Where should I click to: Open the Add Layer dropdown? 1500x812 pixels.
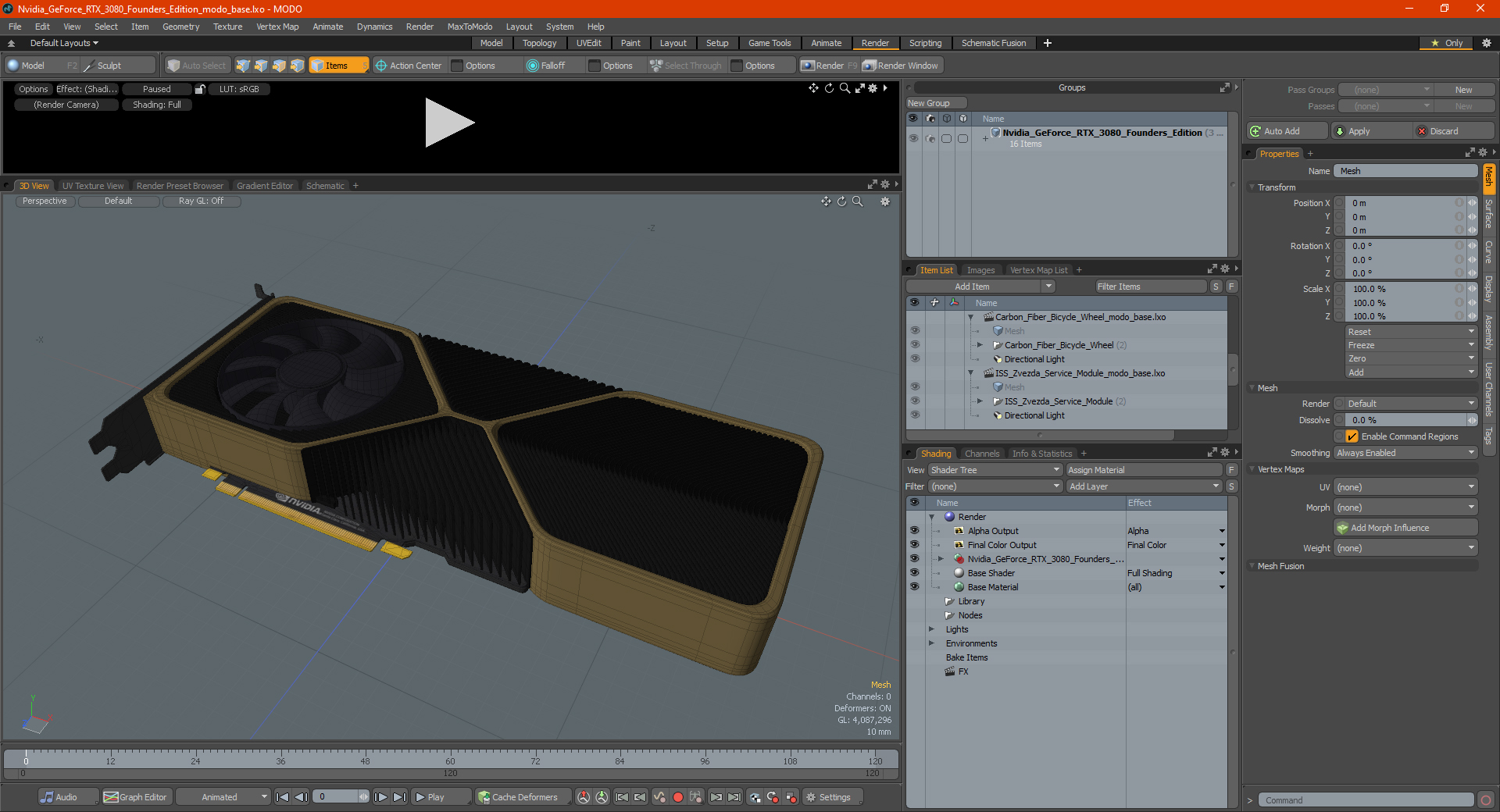tap(1144, 486)
